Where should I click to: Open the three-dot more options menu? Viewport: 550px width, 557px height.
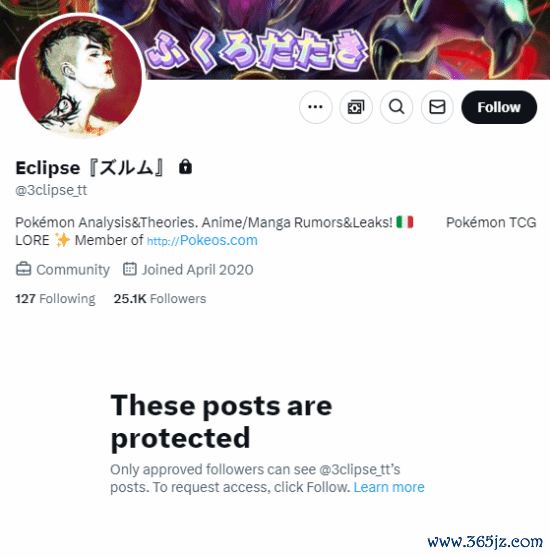click(x=316, y=107)
